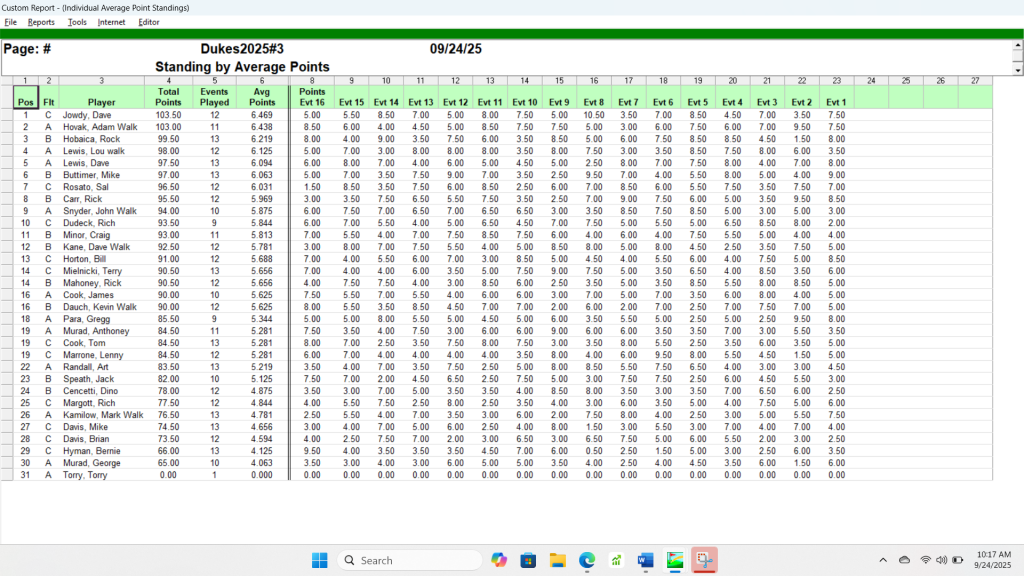Select the Snipping Tool taskbar icon
The image size is (1024, 576).
click(x=705, y=560)
